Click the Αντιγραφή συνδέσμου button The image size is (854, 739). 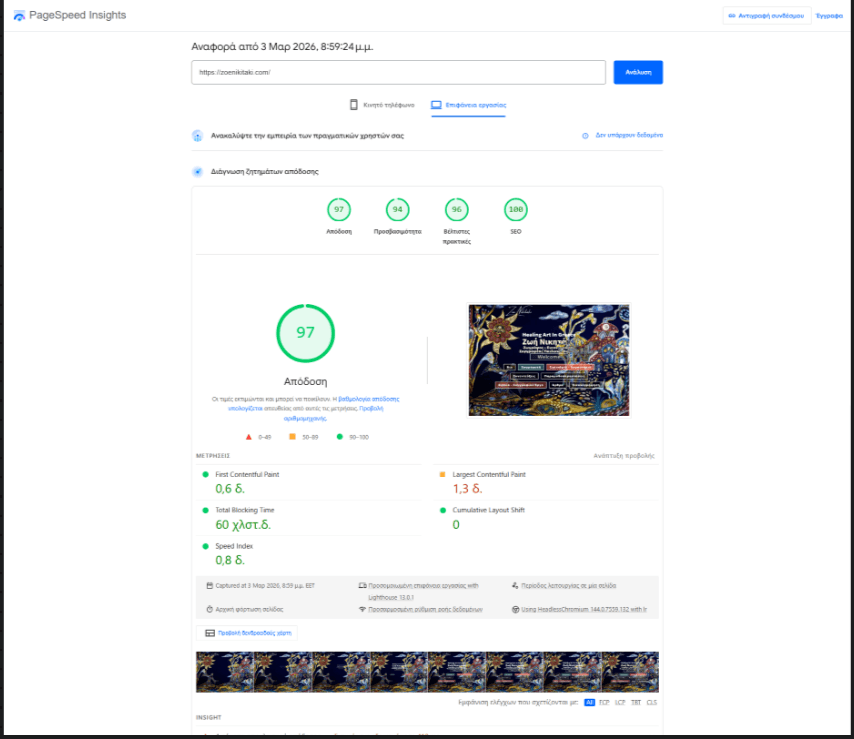coord(767,16)
